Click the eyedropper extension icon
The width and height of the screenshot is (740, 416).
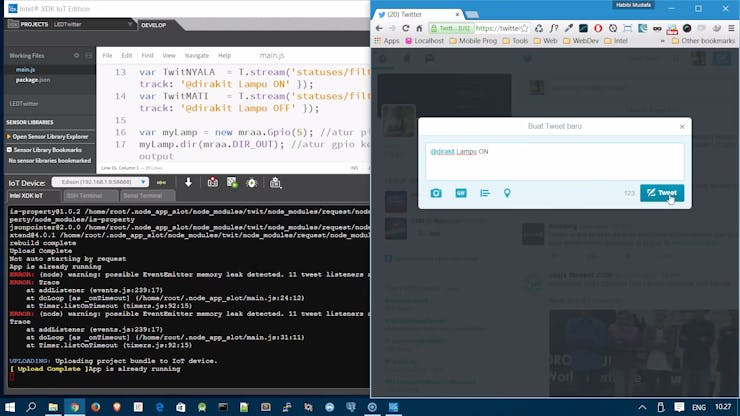coord(569,28)
